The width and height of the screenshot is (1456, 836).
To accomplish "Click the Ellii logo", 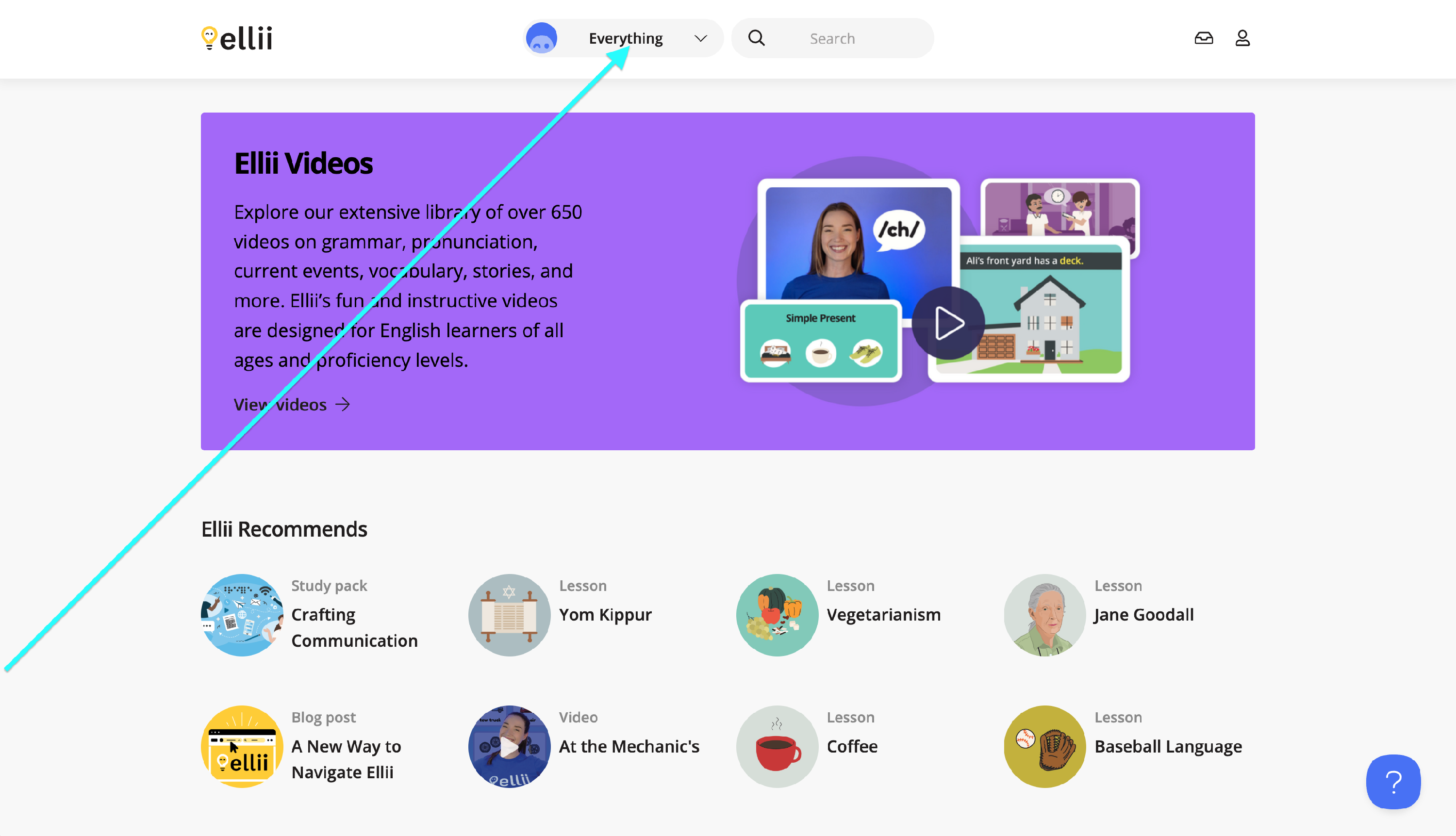I will [x=237, y=38].
